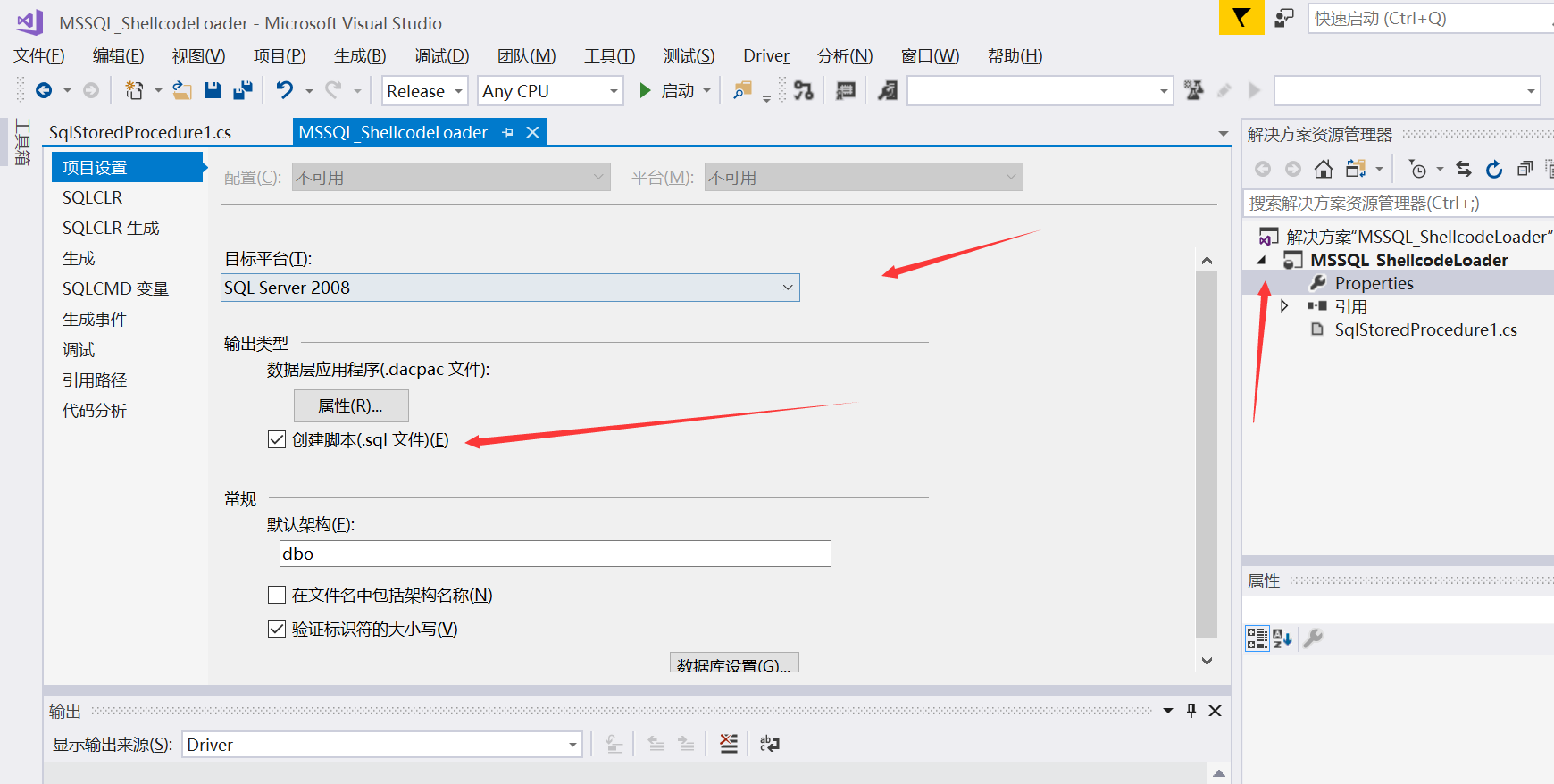This screenshot has width=1554, height=784.
Task: Enable include schema name in file name checkbox
Action: point(277,595)
